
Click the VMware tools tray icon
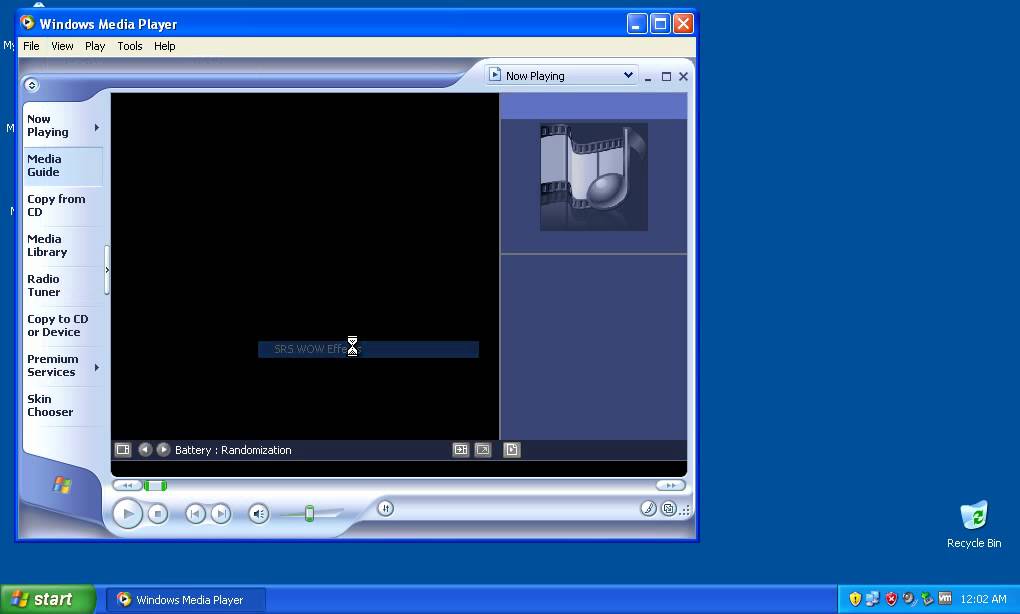[x=945, y=598]
